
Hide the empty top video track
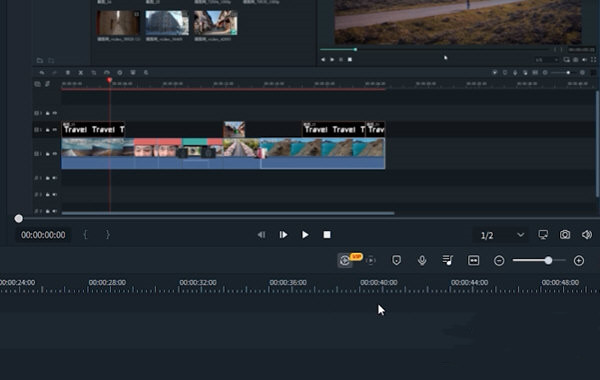coord(55,113)
